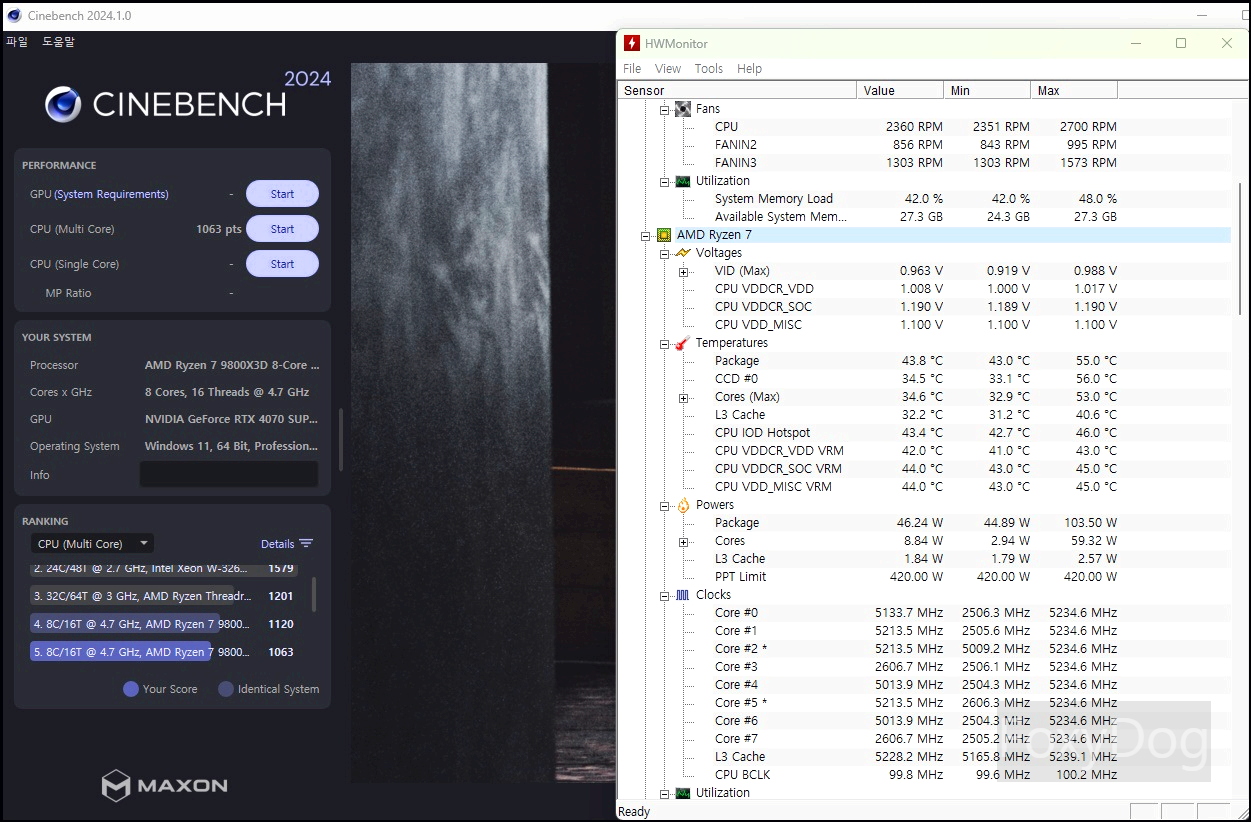Select ranking entry with score 1120

(165, 624)
